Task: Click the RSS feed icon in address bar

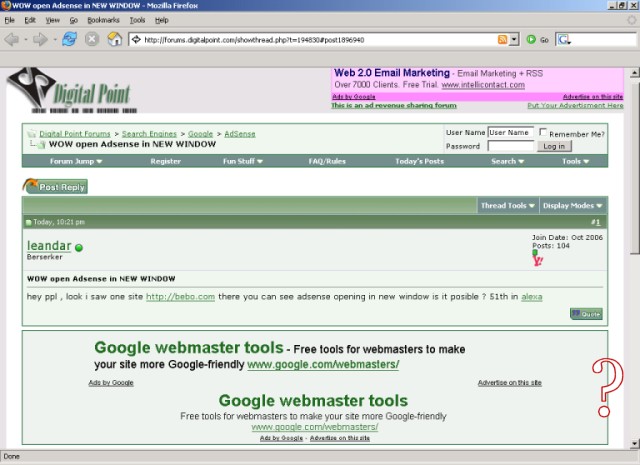Action: click(502, 40)
